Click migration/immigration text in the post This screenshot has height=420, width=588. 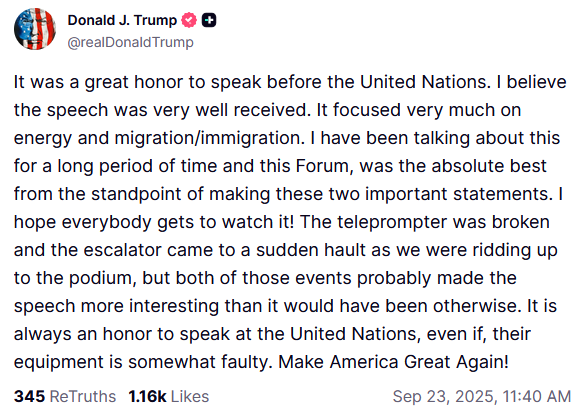click(x=209, y=138)
